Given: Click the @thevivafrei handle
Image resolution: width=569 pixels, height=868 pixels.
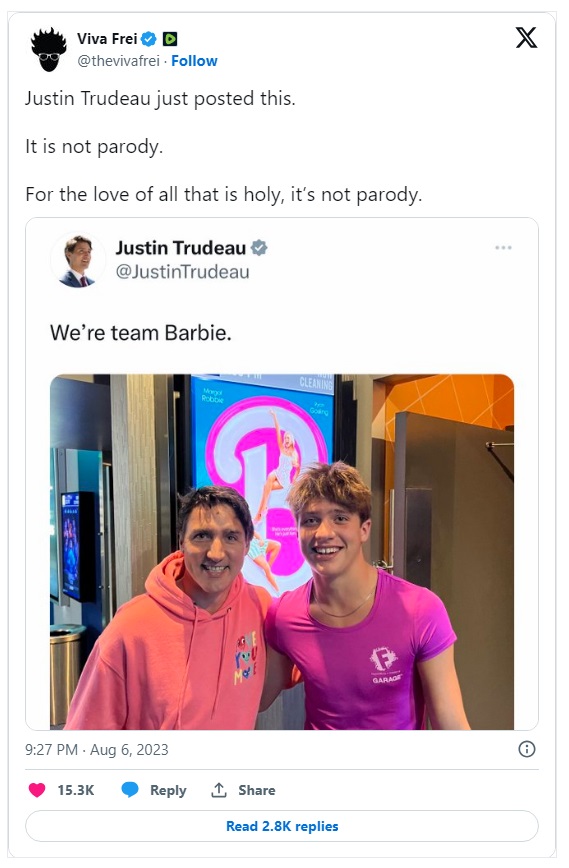Looking at the screenshot, I should 118,61.
